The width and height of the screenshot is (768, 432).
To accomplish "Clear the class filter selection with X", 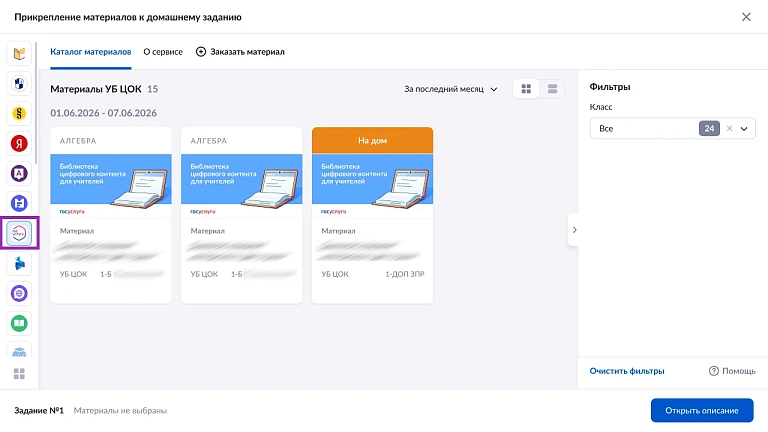I will (x=729, y=128).
